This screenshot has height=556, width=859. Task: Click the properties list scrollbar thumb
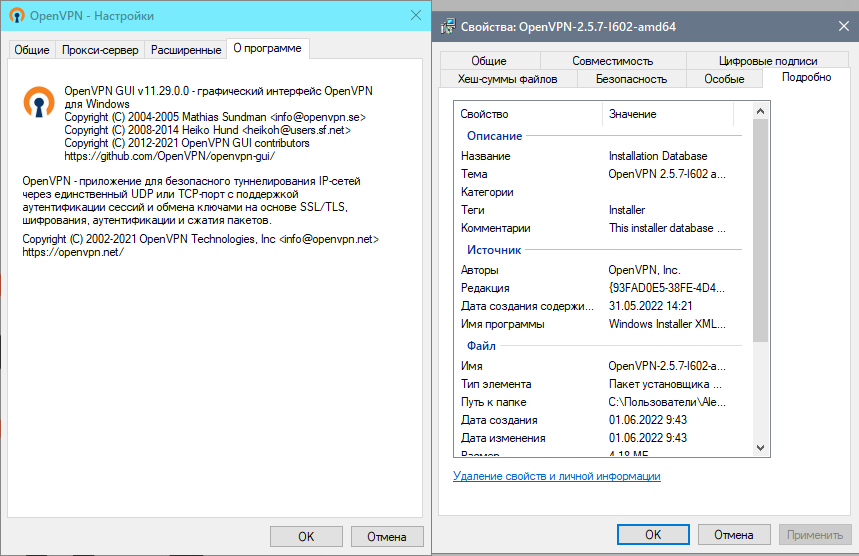click(760, 230)
